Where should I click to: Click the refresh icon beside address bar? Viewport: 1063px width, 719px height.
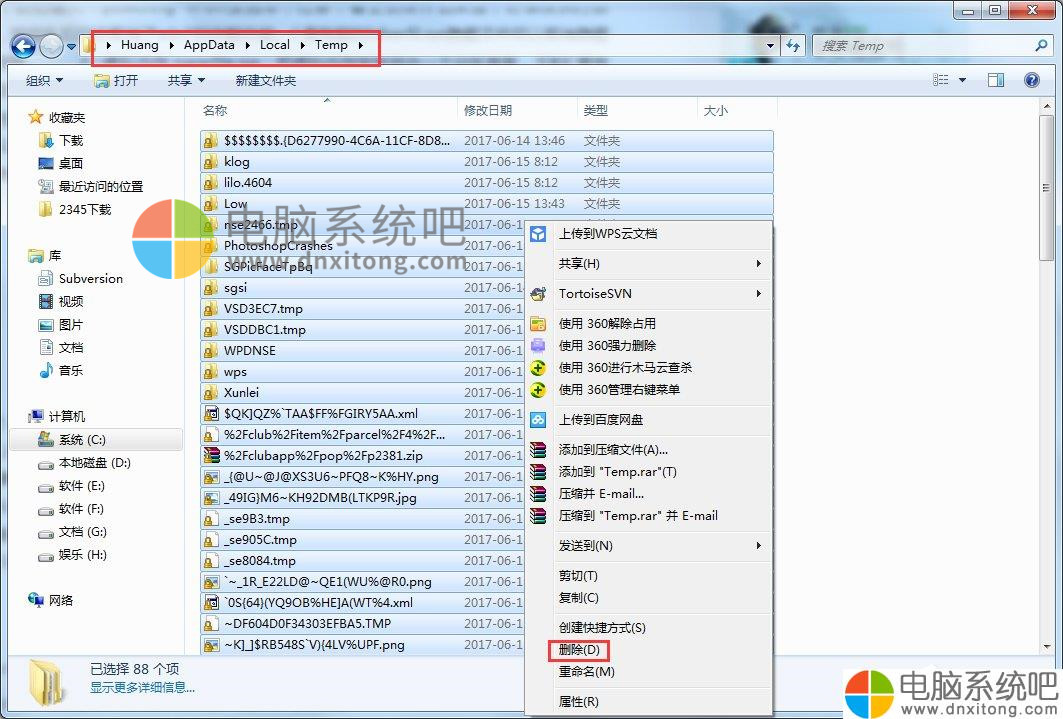pyautogui.click(x=794, y=46)
